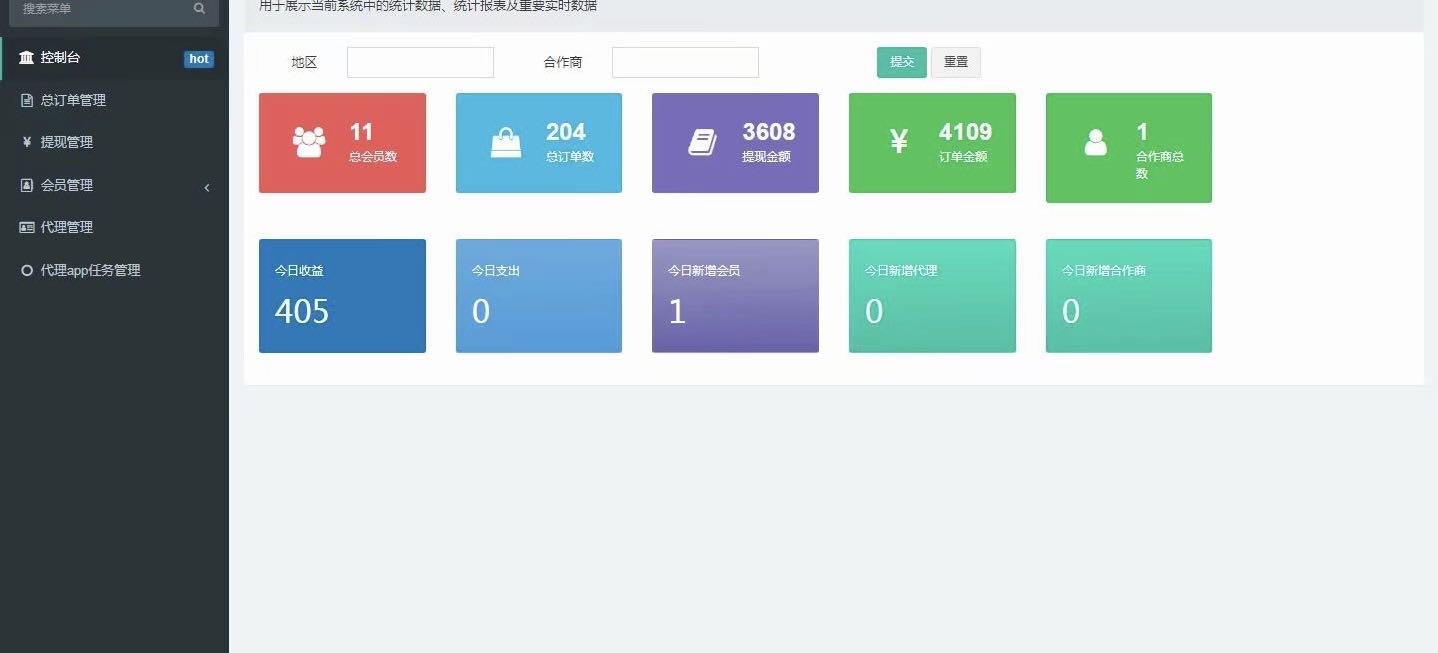This screenshot has width=1438, height=653.
Task: Click the user icon on 合作商总数 card
Action: (x=1096, y=143)
